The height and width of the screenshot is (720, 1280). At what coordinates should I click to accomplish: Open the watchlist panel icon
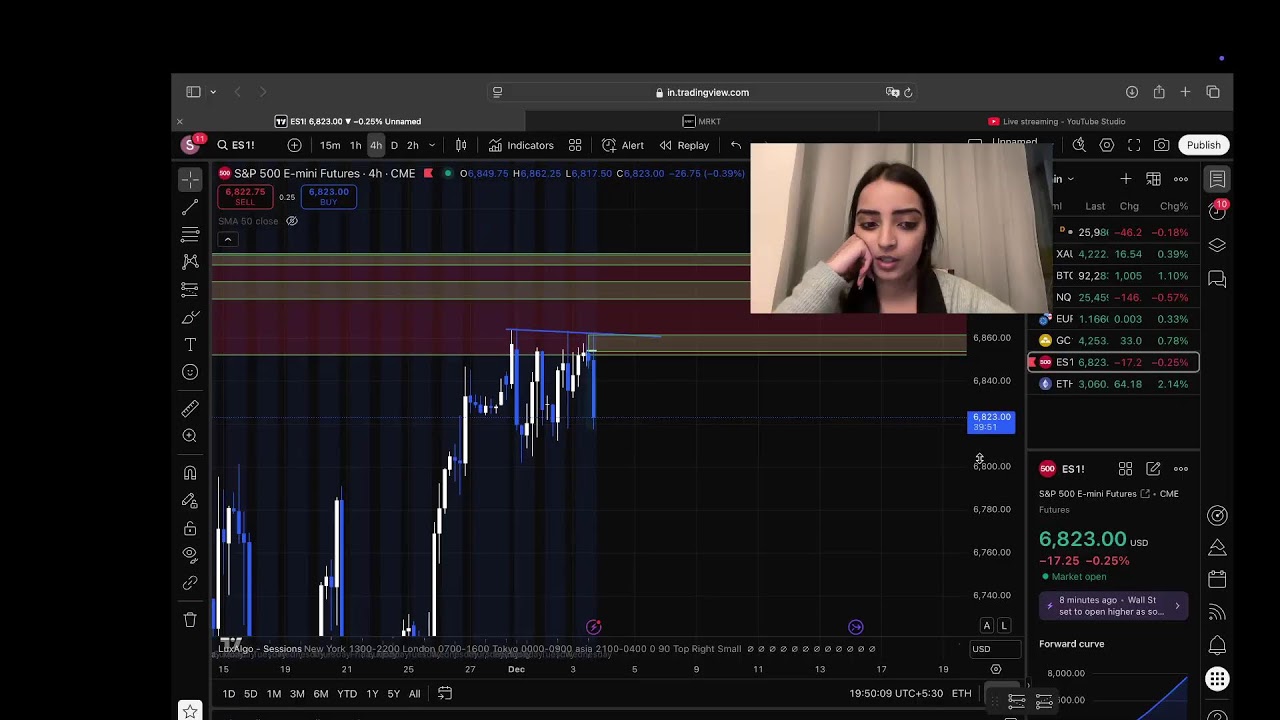[1217, 180]
